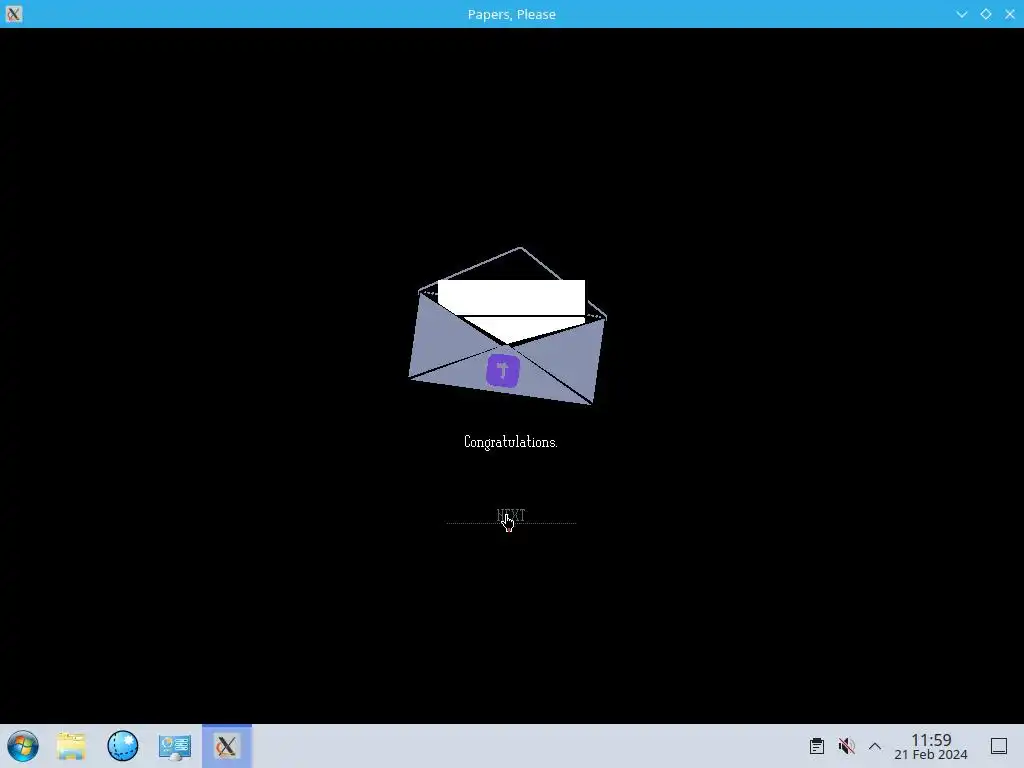
Task: Open the system settings taskbar icon
Action: (x=174, y=746)
